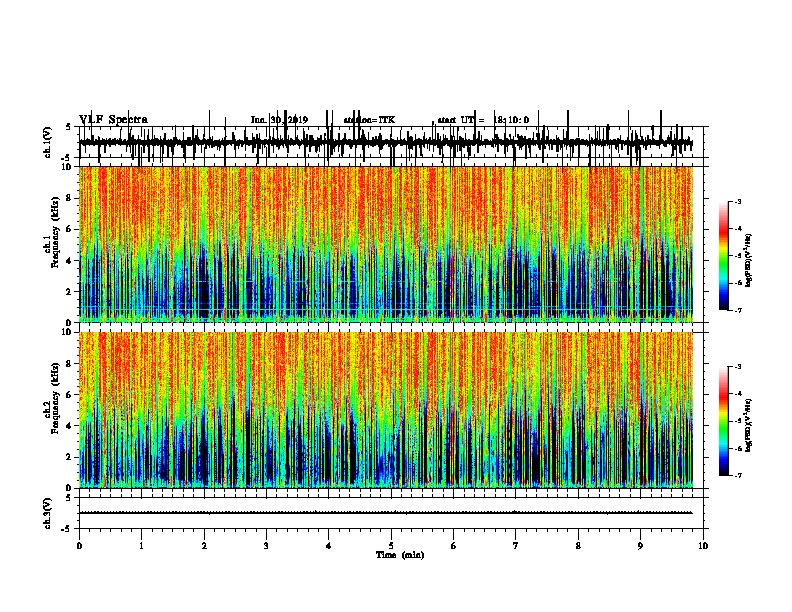792x612 pixels.
Task: Select the "Jan. 30, 2019" date text
Action: 279,120
